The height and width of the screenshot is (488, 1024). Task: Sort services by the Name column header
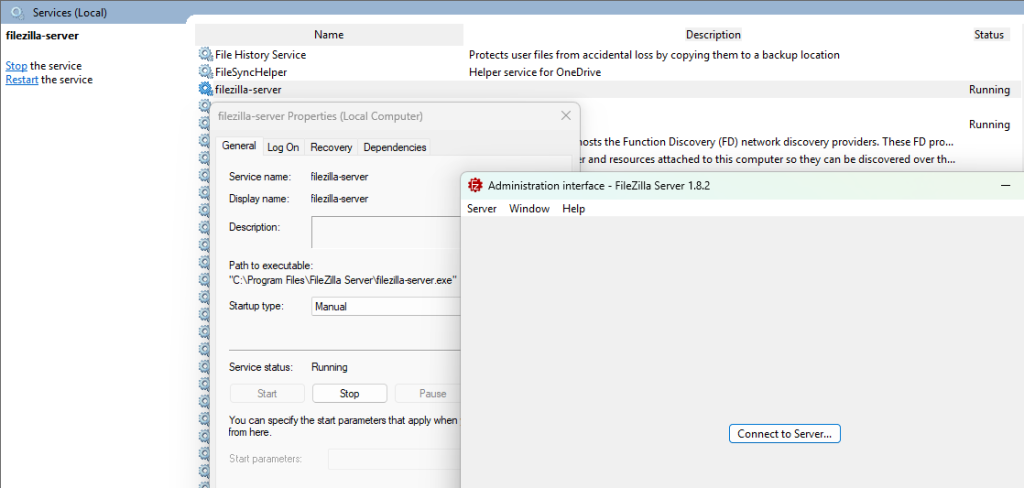(x=329, y=35)
